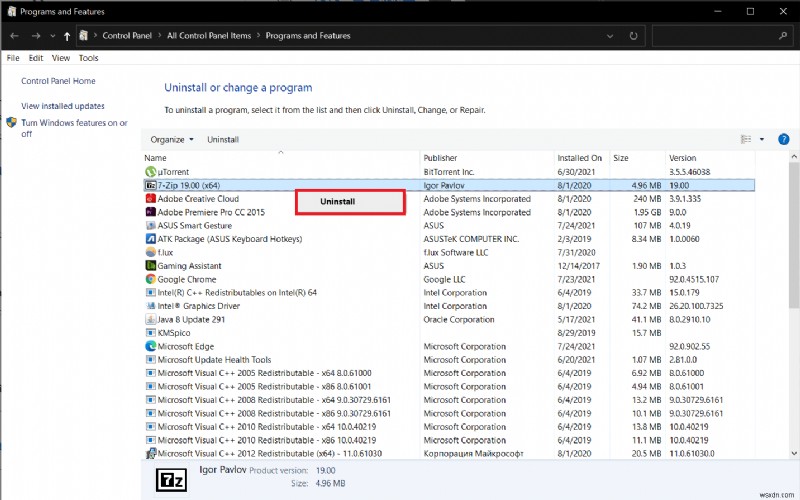Expand breadcrumb arrow after All Control Panel Items
The height and width of the screenshot is (500, 800).
[x=258, y=36]
